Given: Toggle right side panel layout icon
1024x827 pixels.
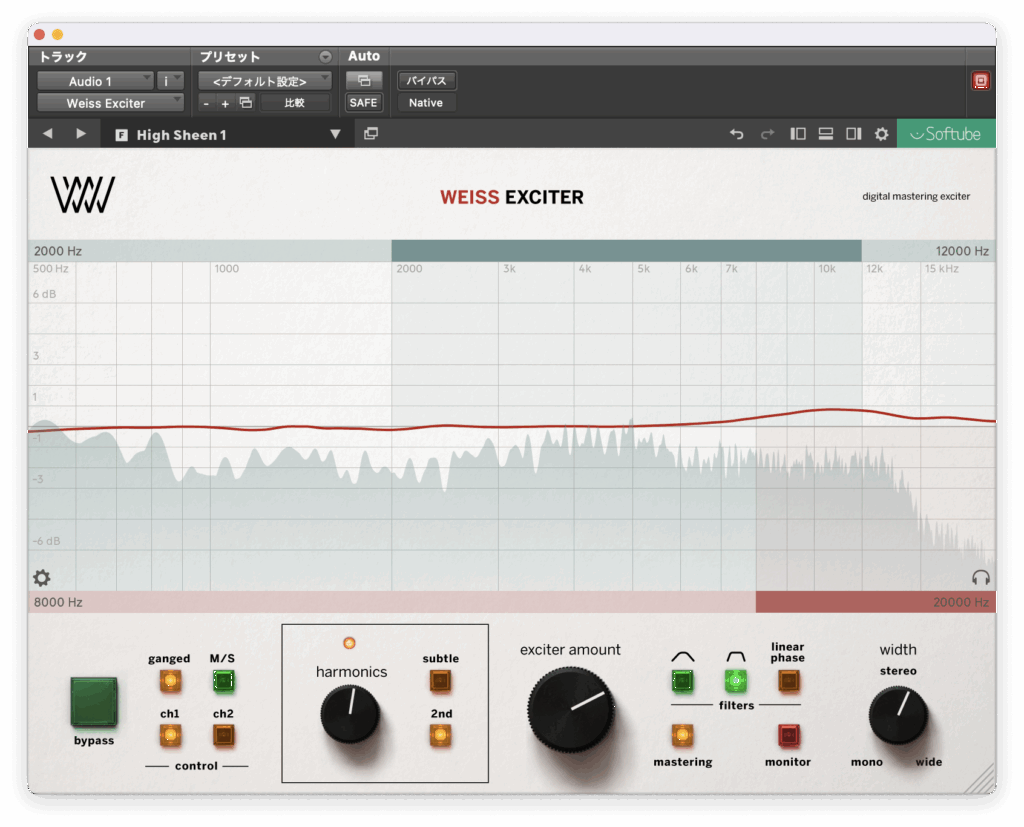Looking at the screenshot, I should click(x=854, y=134).
